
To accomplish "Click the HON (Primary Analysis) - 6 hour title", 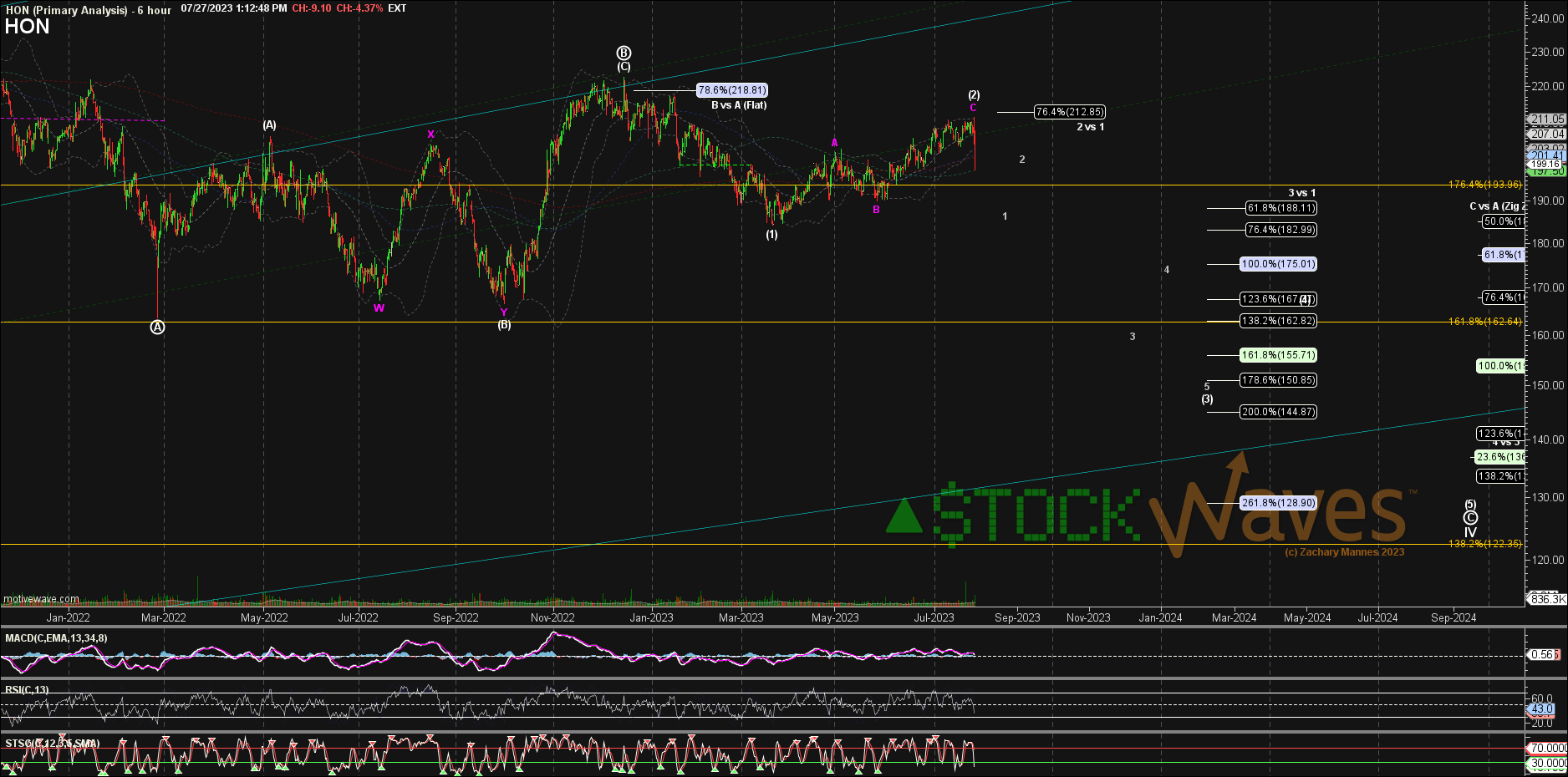I will [x=89, y=8].
